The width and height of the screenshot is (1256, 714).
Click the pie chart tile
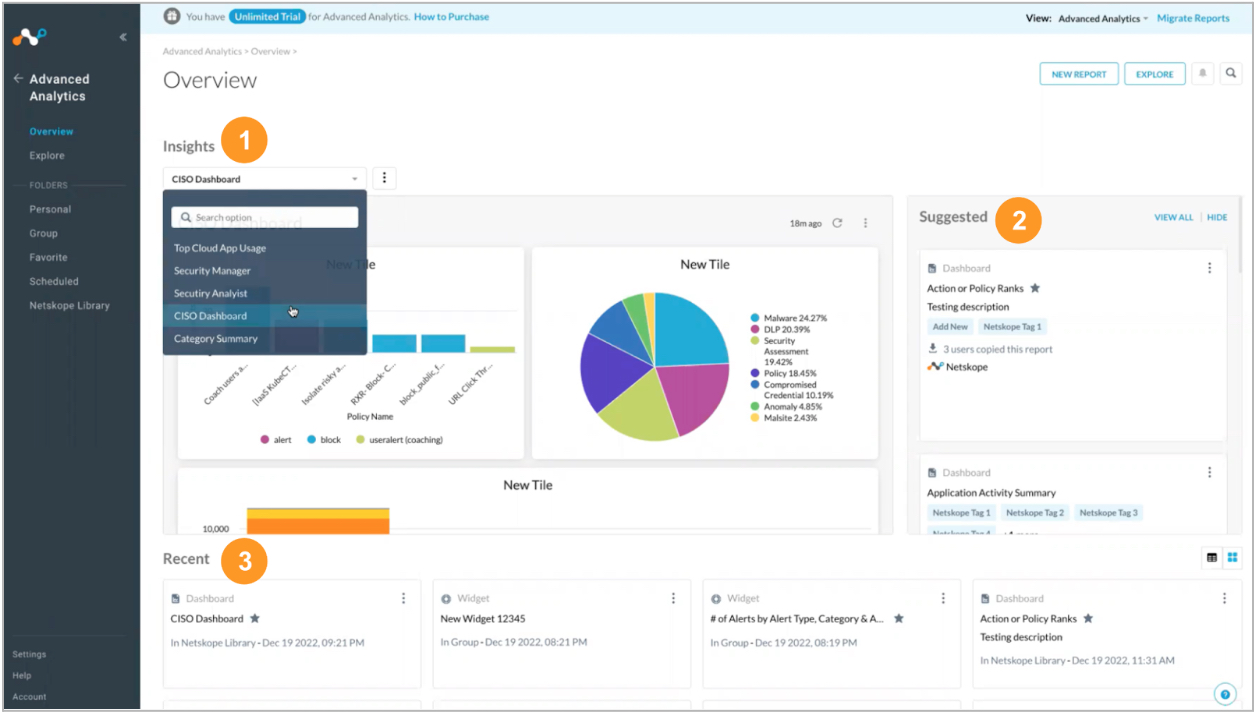[705, 353]
